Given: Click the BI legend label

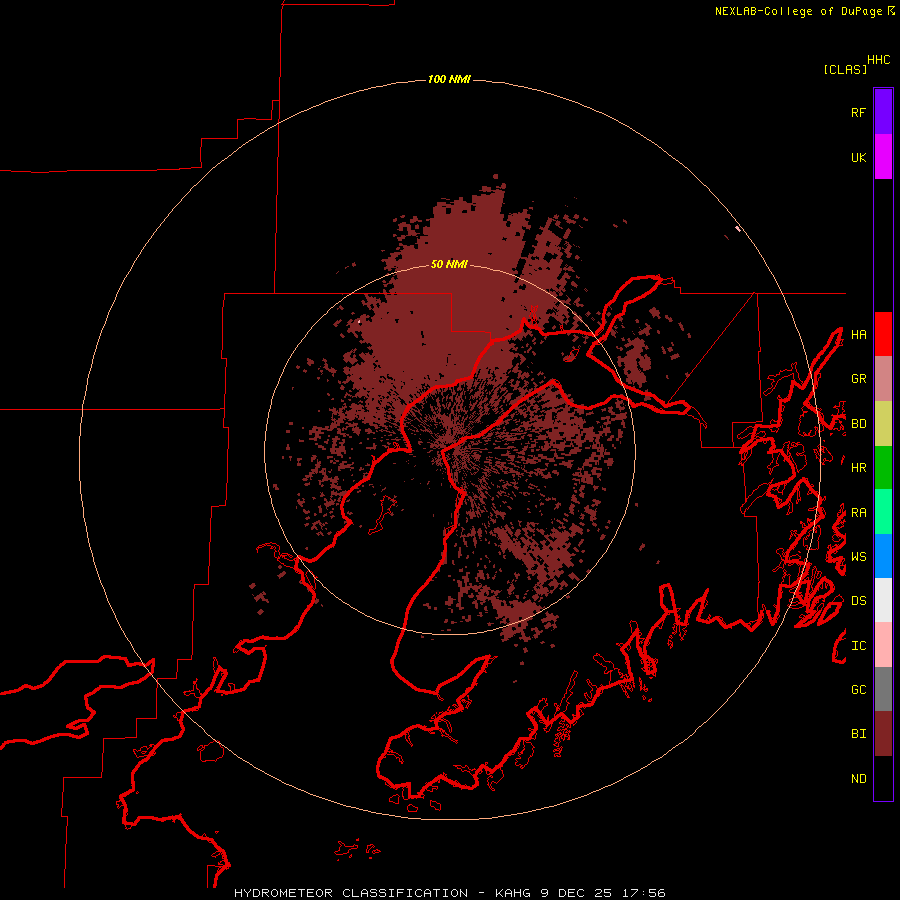Looking at the screenshot, I should coord(858,734).
